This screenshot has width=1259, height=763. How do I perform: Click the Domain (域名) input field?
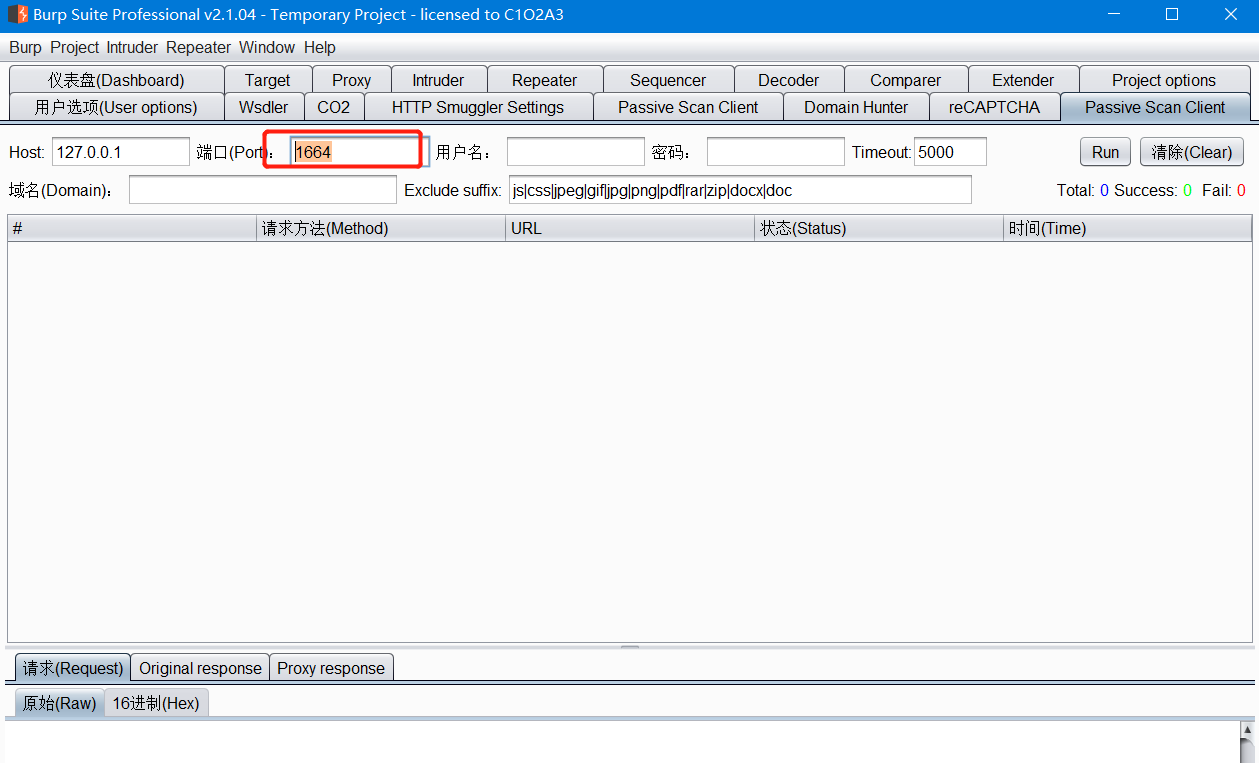tap(263, 190)
